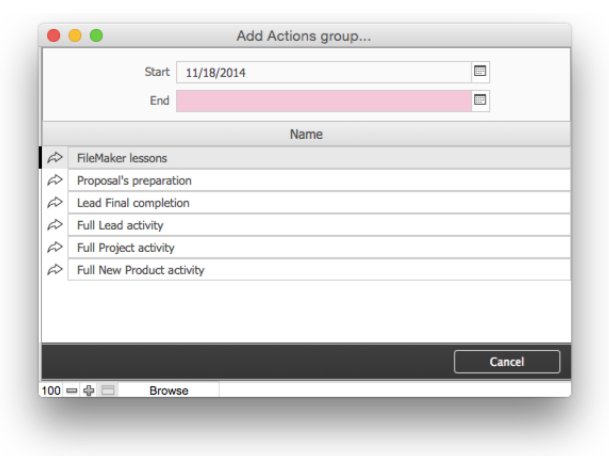Select the Full Project activity row
The width and height of the screenshot is (609, 456).
pos(318,248)
